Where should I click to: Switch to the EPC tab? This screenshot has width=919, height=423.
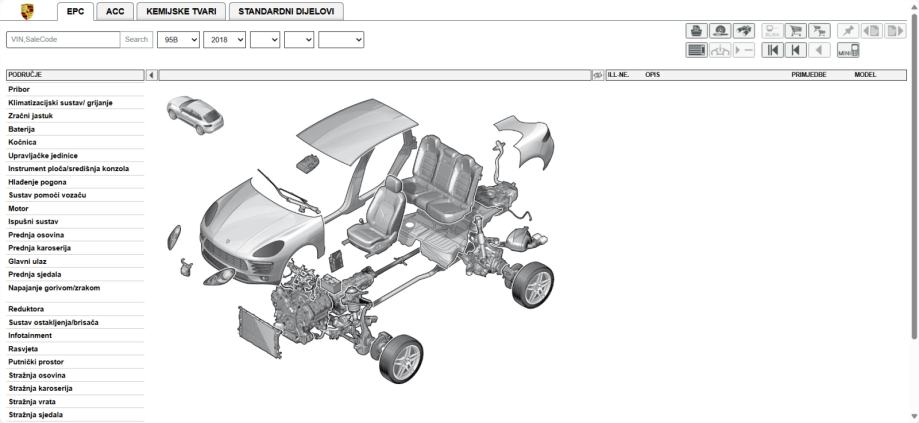coord(76,11)
